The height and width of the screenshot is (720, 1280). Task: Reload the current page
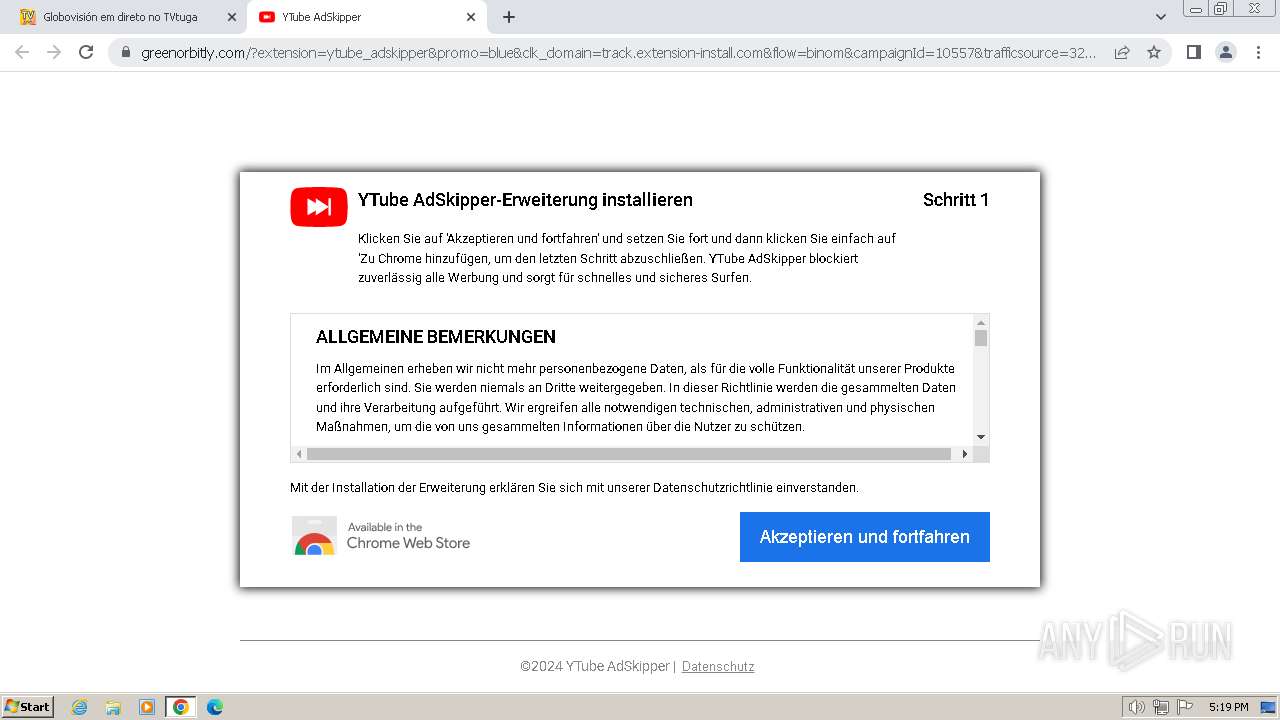pyautogui.click(x=86, y=52)
